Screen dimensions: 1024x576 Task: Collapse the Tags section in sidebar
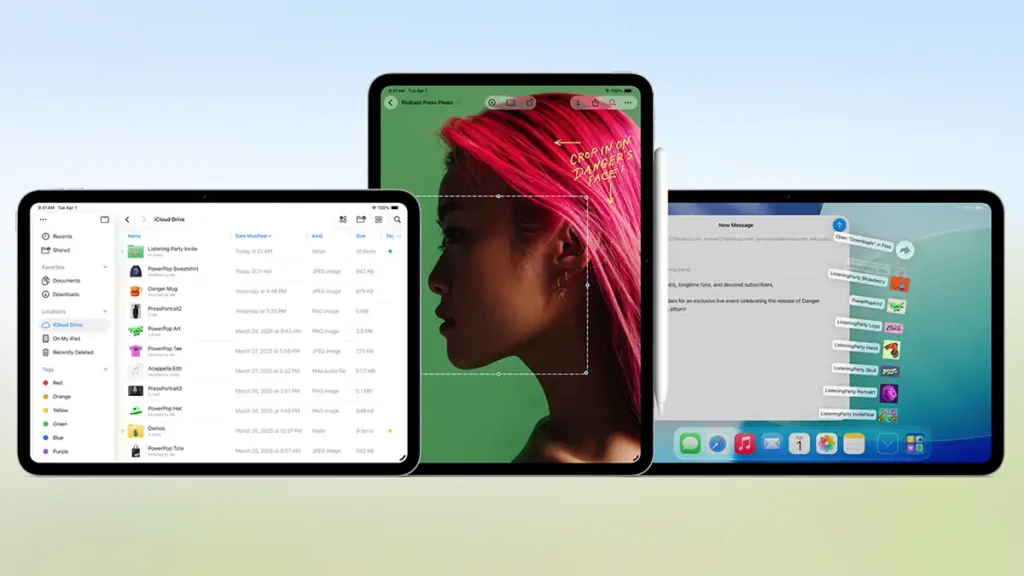106,369
